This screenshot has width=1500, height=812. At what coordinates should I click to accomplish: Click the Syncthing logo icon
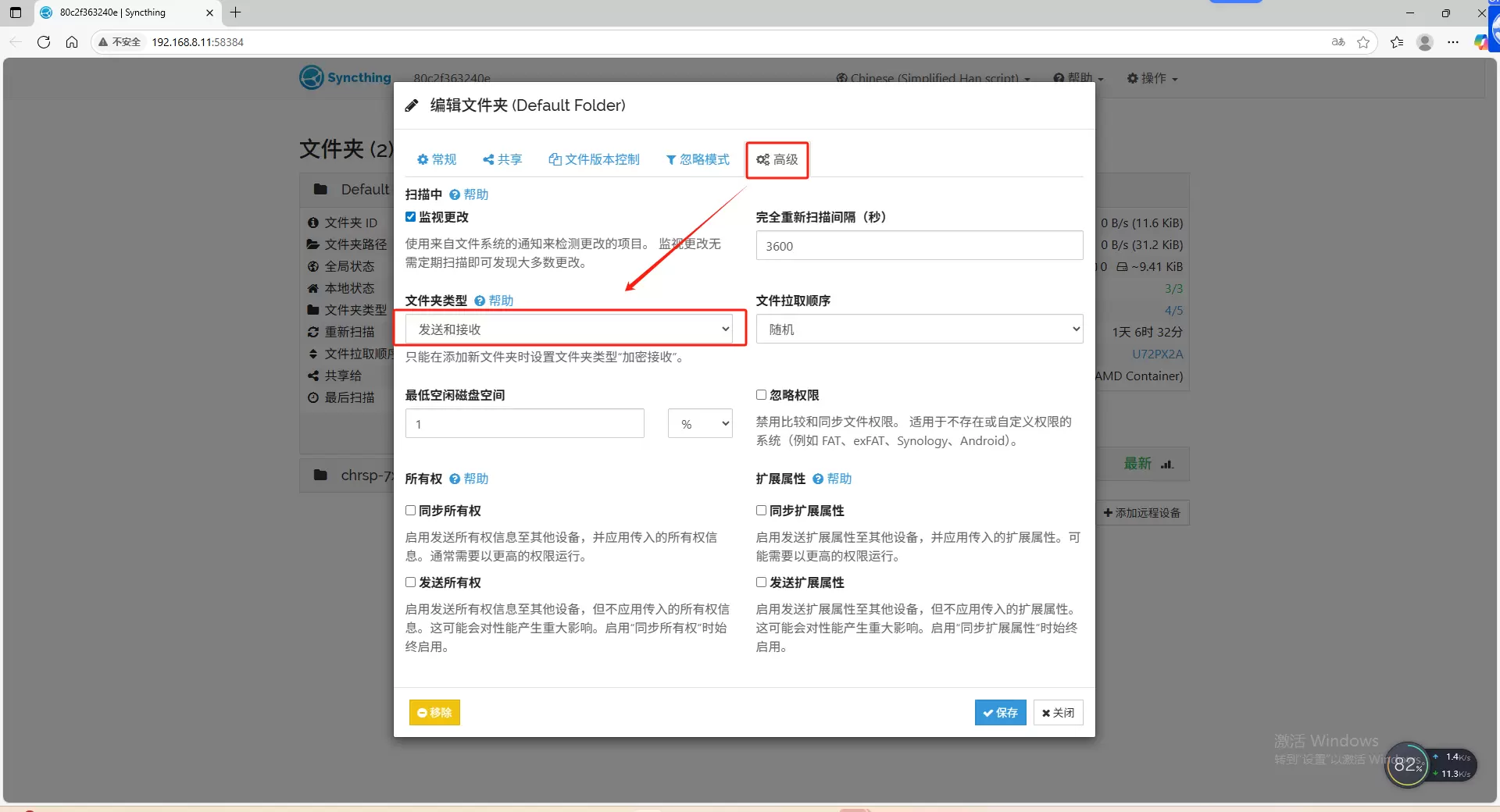coord(312,77)
